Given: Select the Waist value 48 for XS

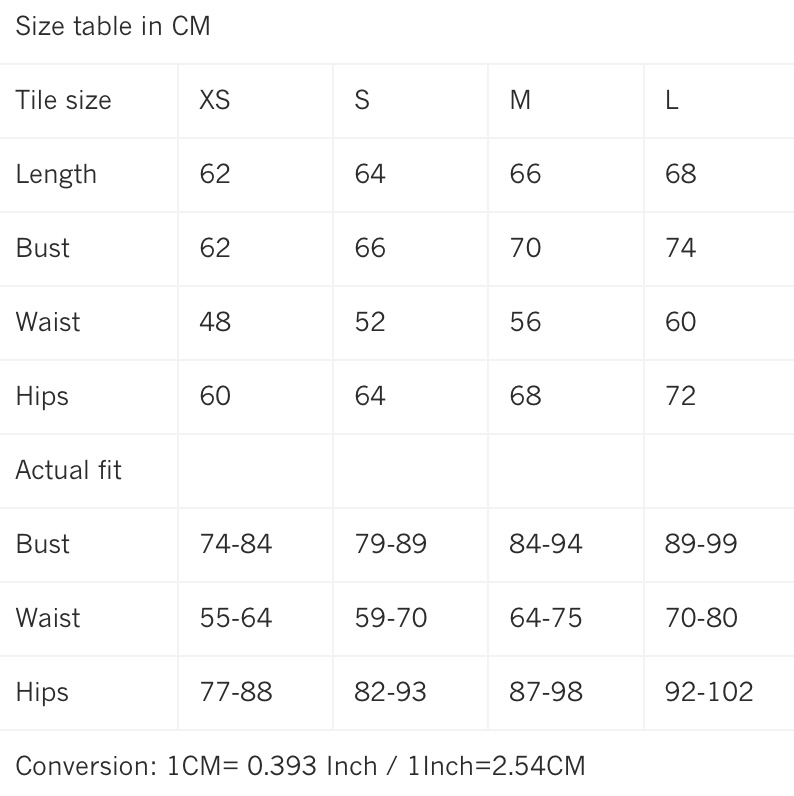Looking at the screenshot, I should tap(215, 322).
